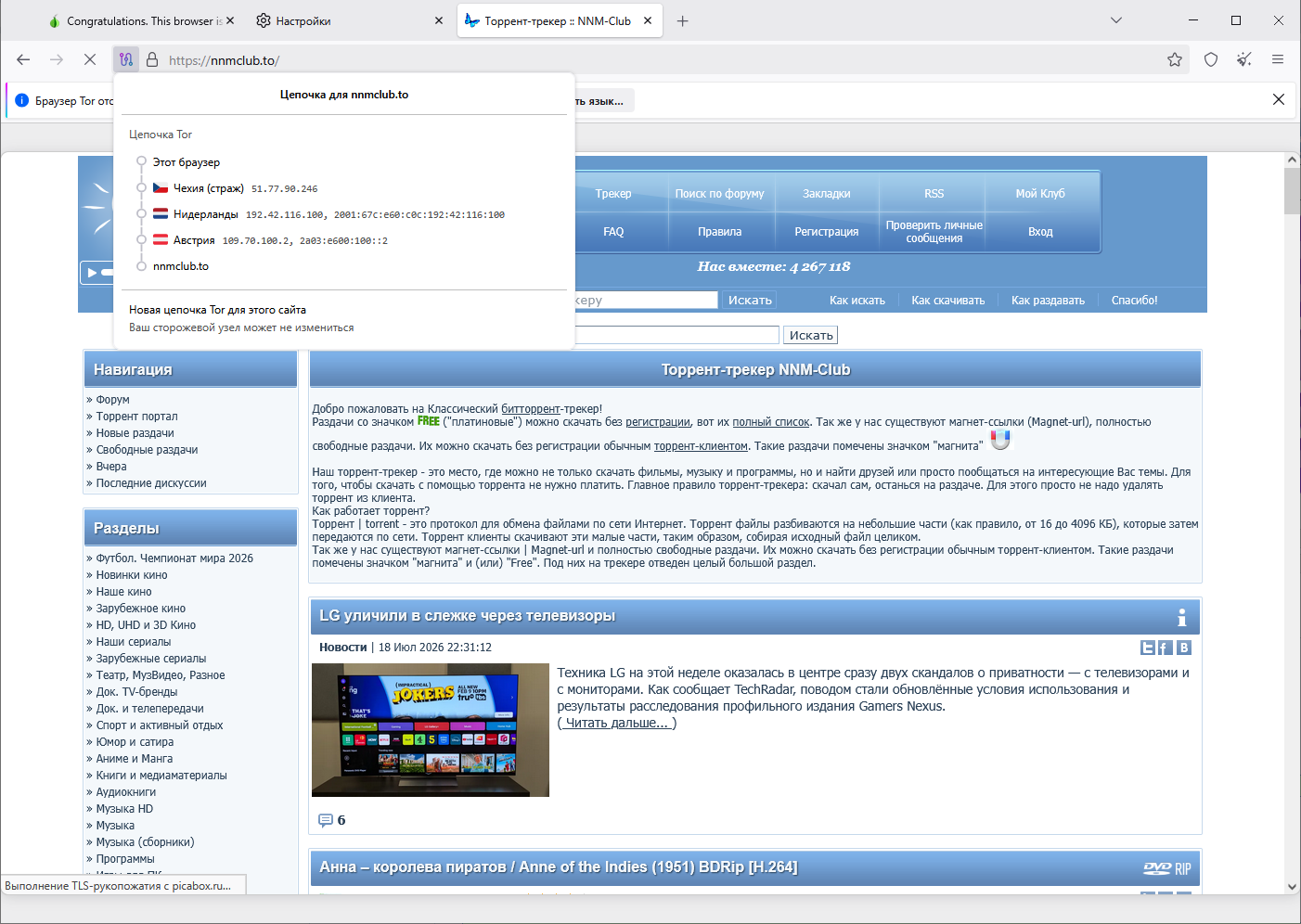Focus the lower search input field
Viewport: 1301px width, 924px height.
coord(676,335)
